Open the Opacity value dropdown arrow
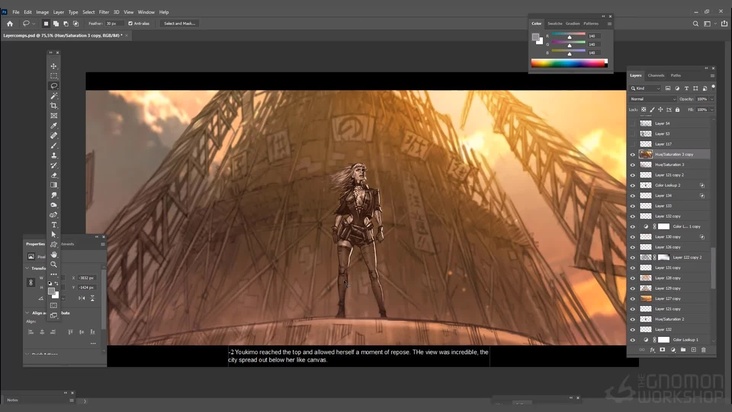This screenshot has height=412, width=732. 712,99
